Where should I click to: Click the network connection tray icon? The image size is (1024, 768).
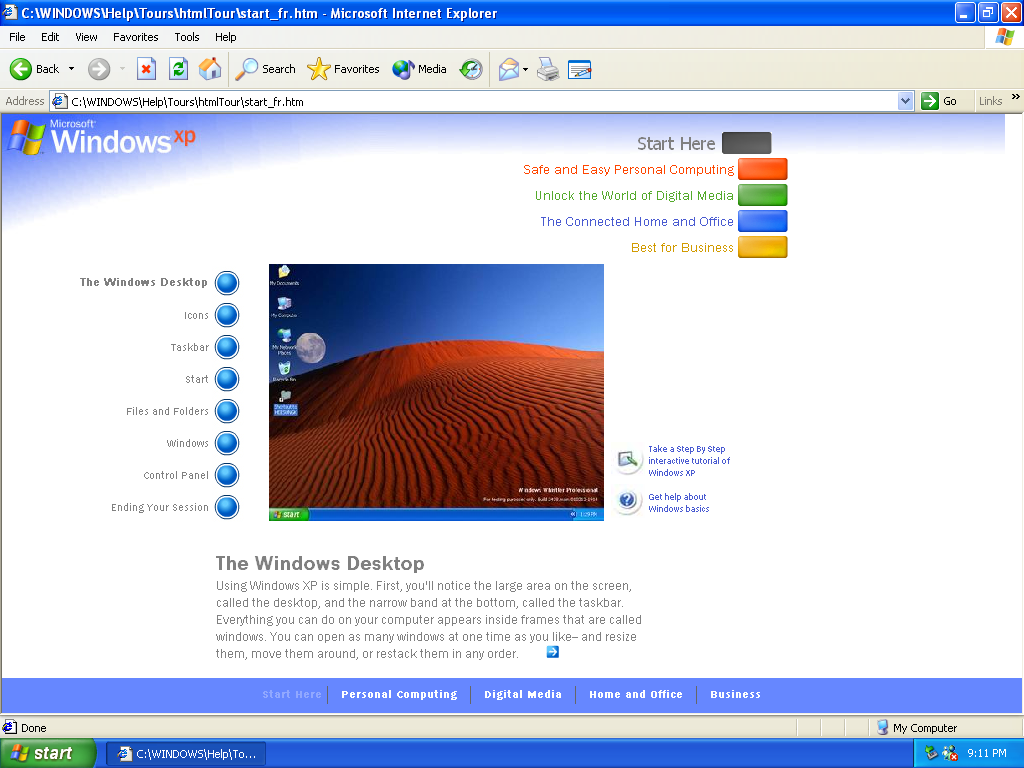click(950, 753)
